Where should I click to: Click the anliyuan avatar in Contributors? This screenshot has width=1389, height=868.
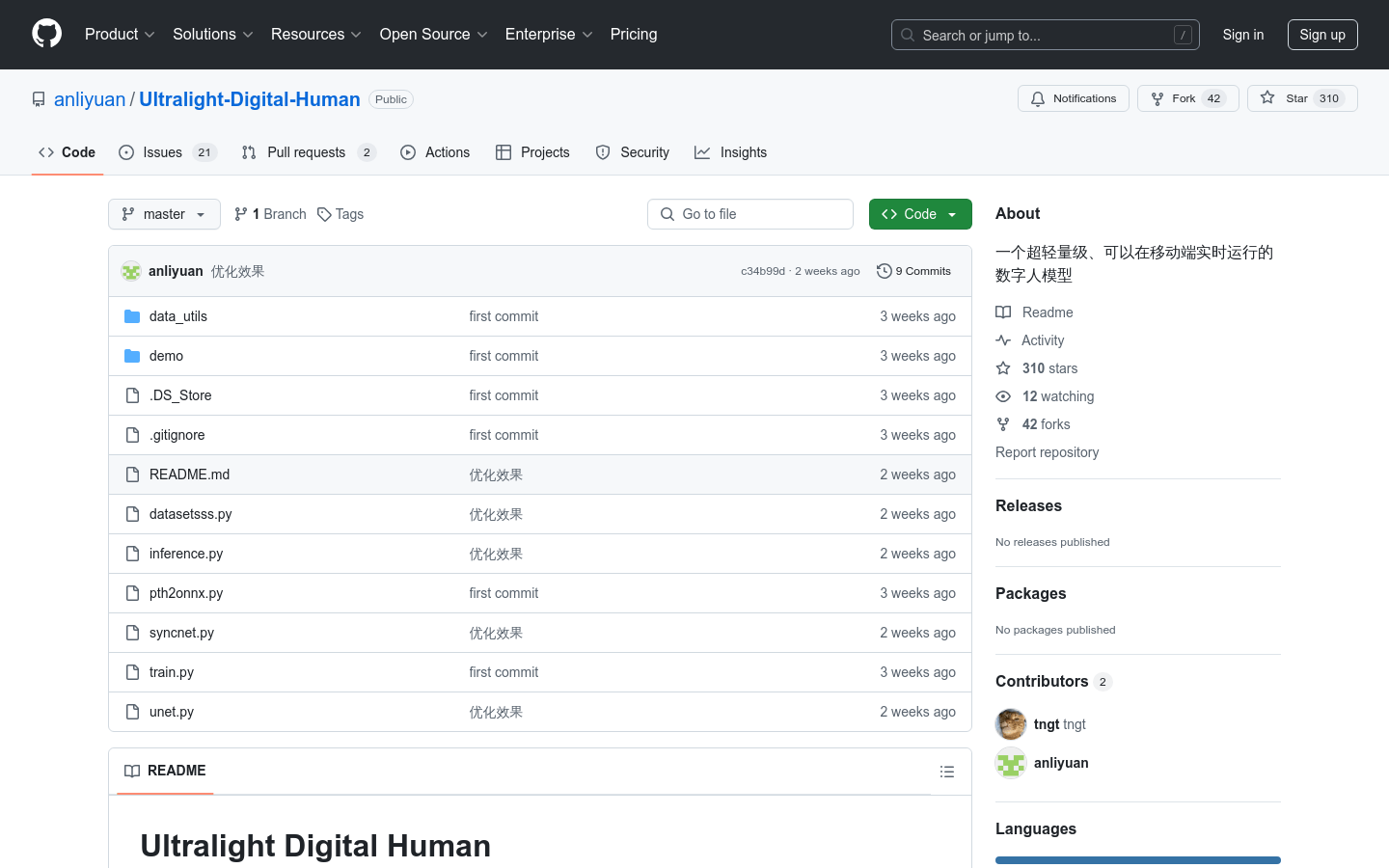tap(1011, 763)
